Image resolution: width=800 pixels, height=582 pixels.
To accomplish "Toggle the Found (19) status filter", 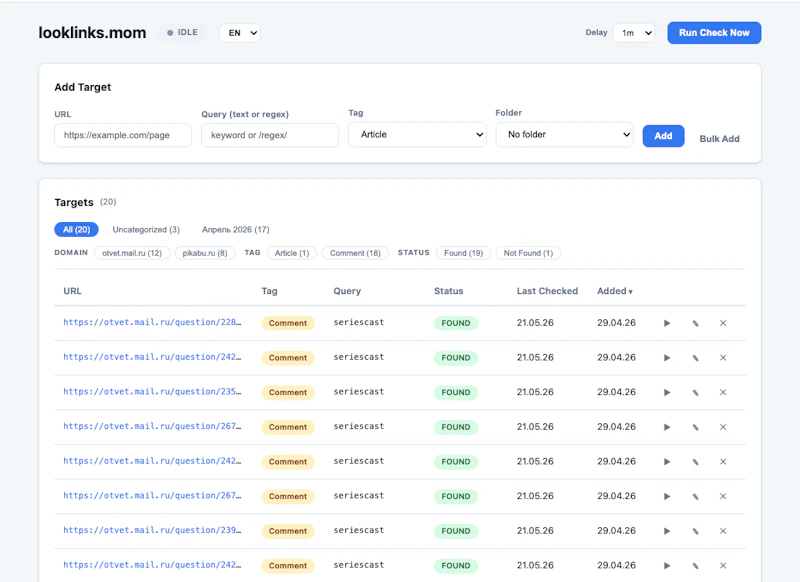I will [x=463, y=253].
